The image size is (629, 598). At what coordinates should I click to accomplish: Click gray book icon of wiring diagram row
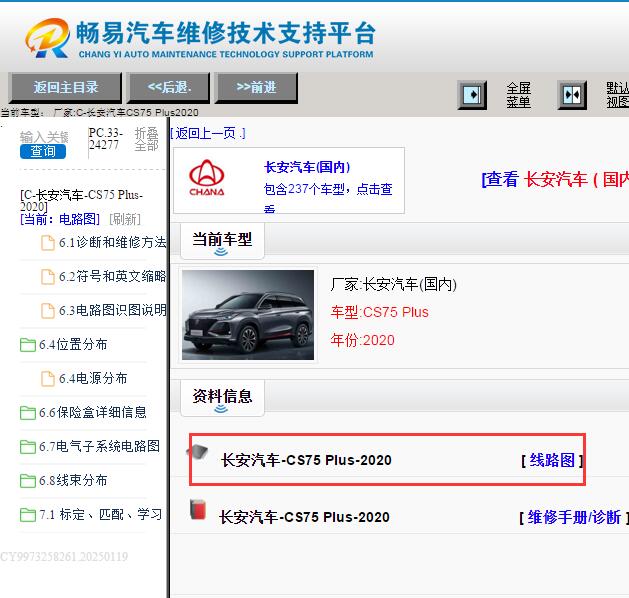coord(197,452)
